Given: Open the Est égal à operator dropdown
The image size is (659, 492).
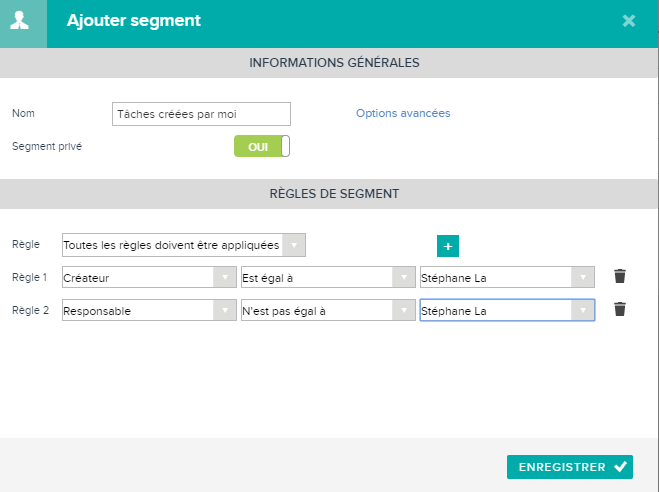Looking at the screenshot, I should click(x=328, y=277).
